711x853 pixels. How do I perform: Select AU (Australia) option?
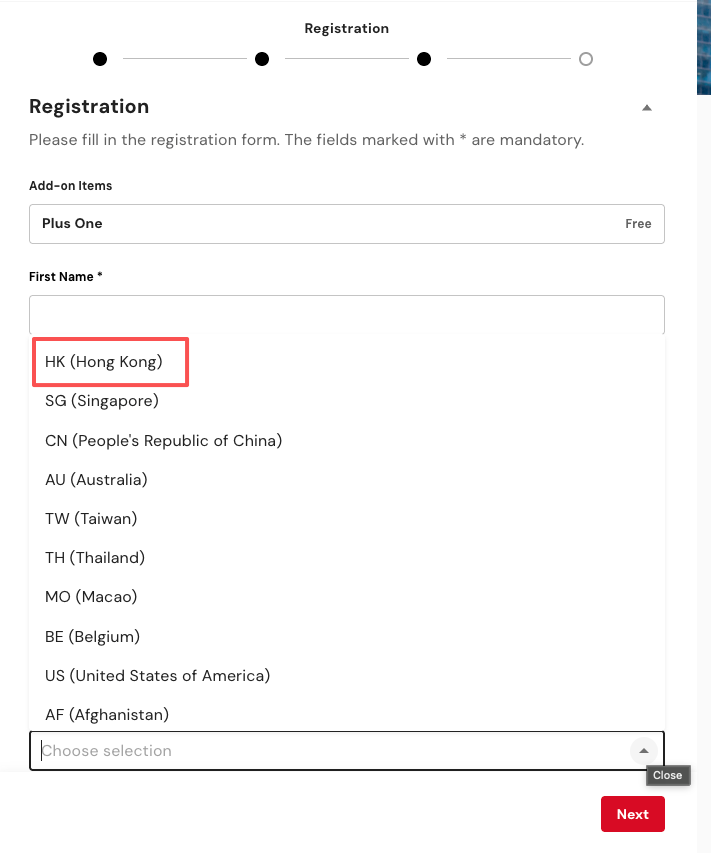tap(96, 479)
